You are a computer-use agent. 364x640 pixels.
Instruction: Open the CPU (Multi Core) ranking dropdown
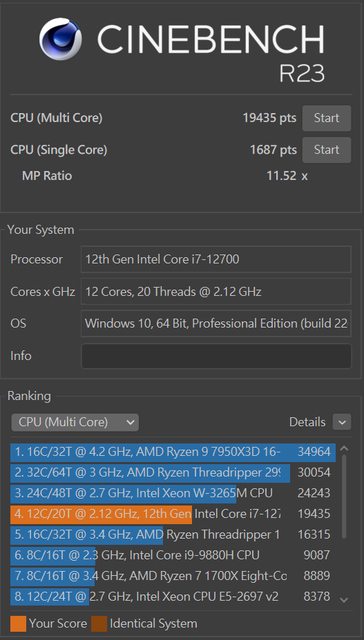pyautogui.click(x=75, y=422)
